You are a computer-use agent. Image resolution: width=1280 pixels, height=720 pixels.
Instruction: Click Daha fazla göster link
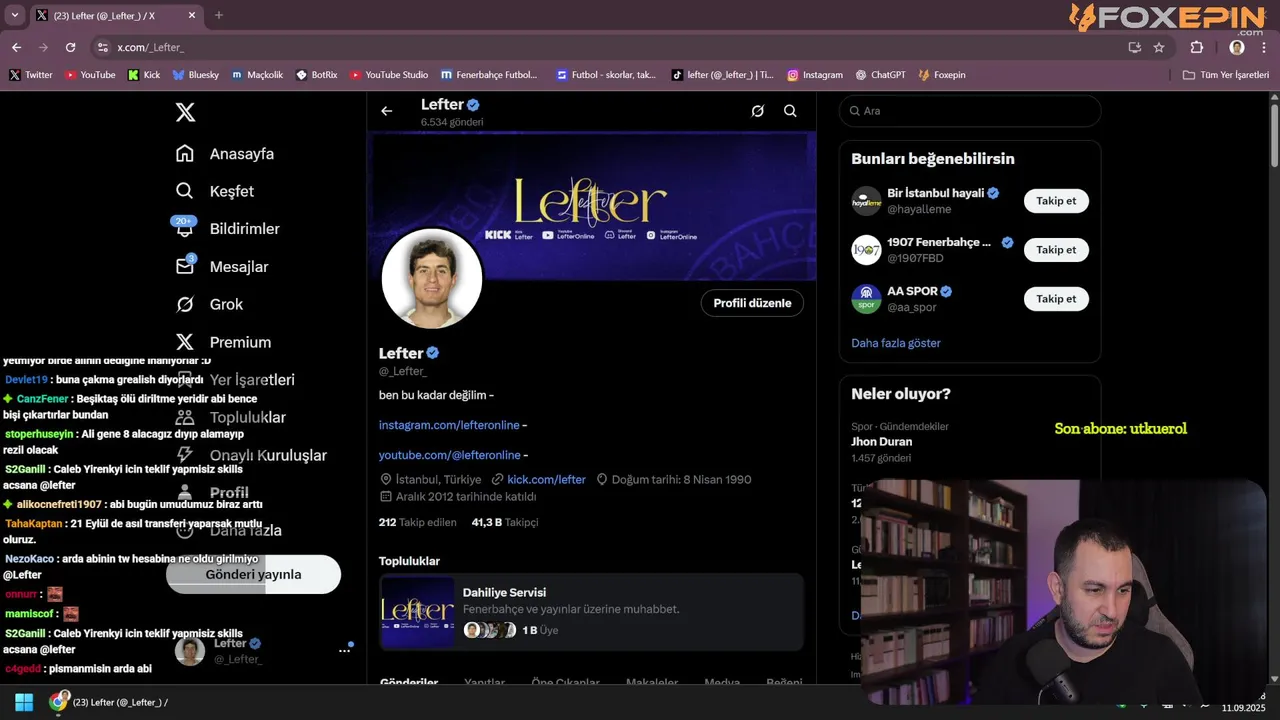point(896,343)
